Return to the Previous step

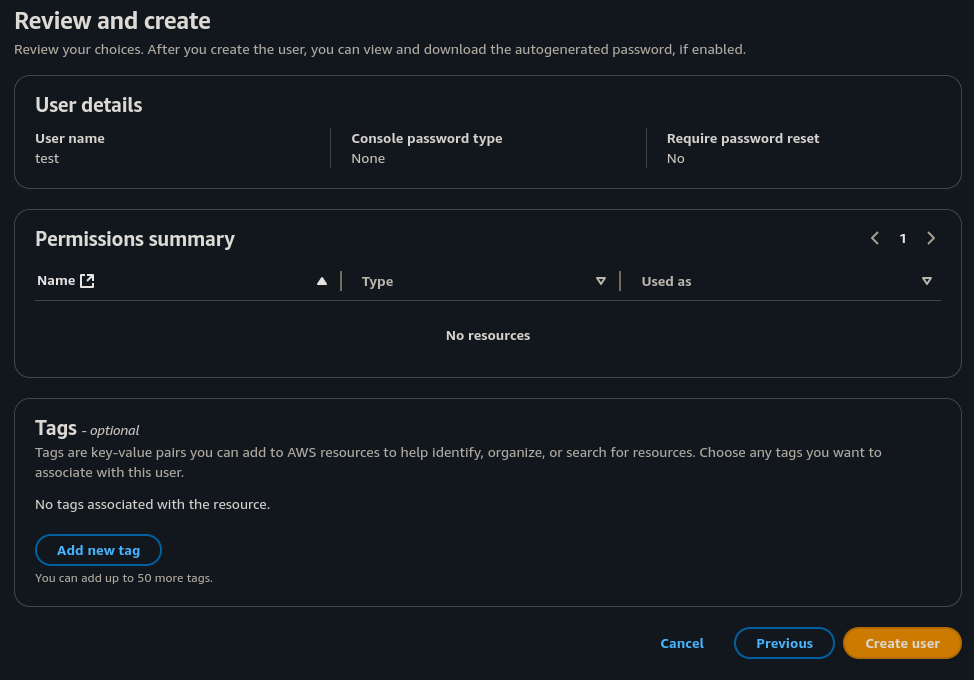(784, 643)
